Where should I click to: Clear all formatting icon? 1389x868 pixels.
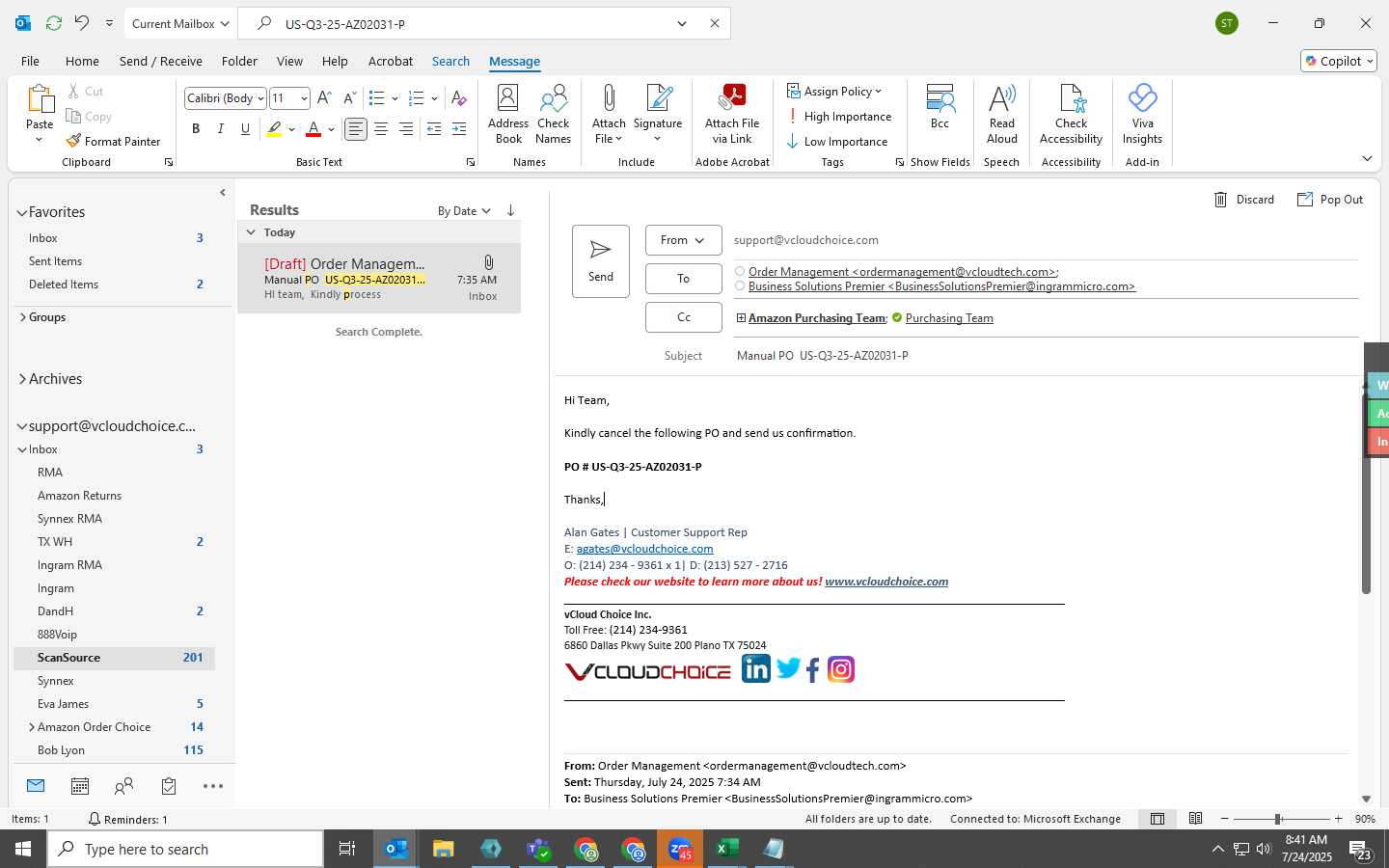(x=459, y=97)
